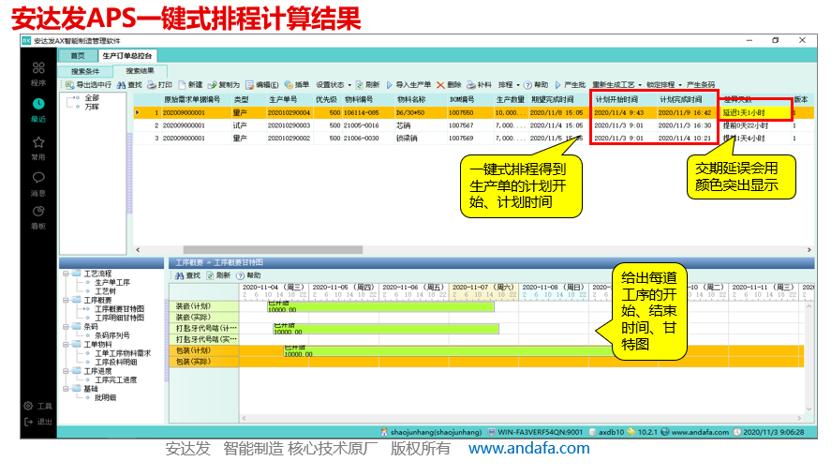Click www.andafa.com in the status bar

pyautogui.click(x=700, y=432)
